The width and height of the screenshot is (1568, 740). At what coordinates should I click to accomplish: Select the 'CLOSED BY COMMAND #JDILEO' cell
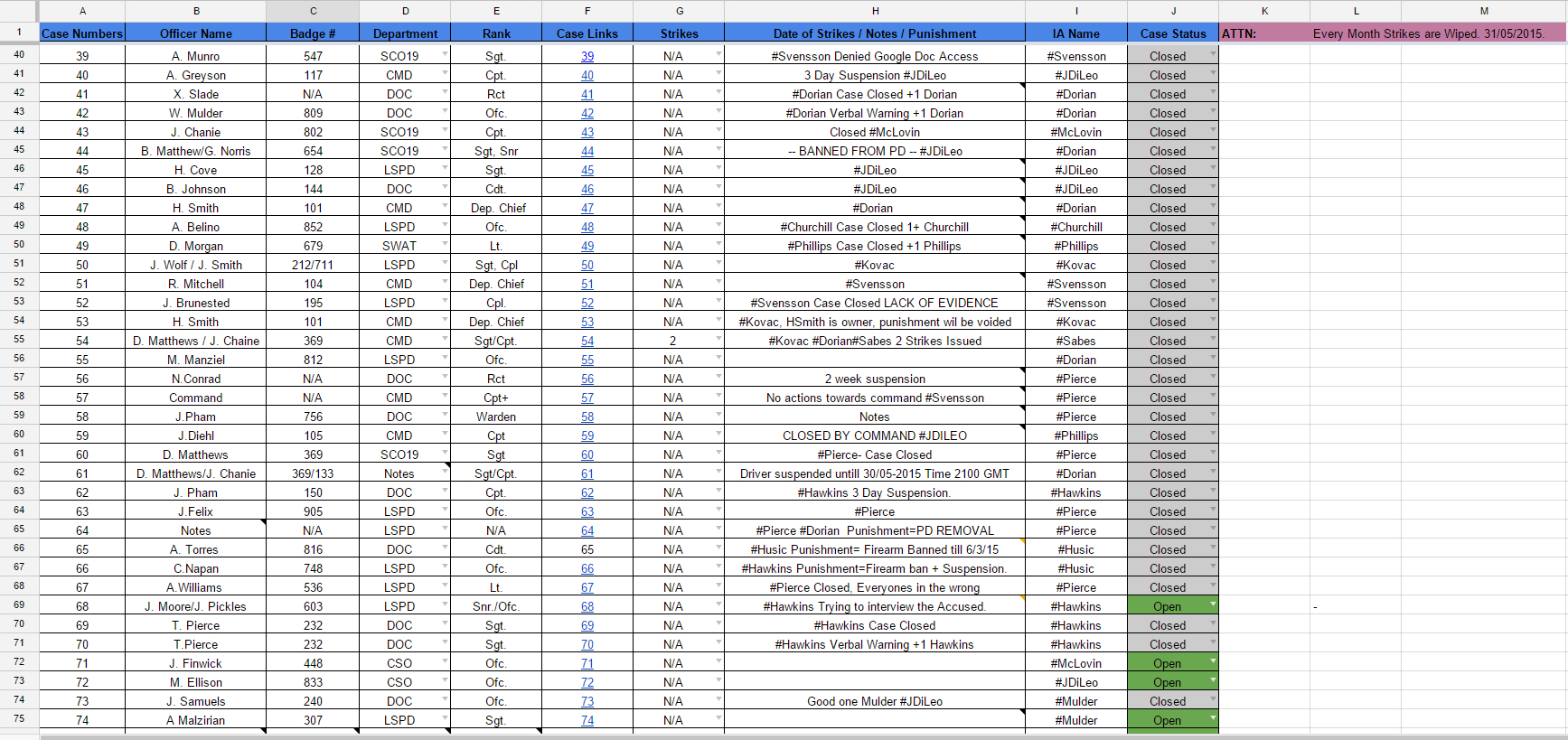pyautogui.click(x=875, y=436)
